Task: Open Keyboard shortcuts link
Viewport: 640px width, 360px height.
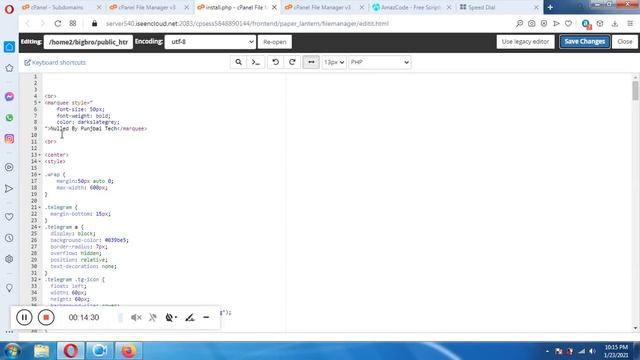Action: click(55, 62)
